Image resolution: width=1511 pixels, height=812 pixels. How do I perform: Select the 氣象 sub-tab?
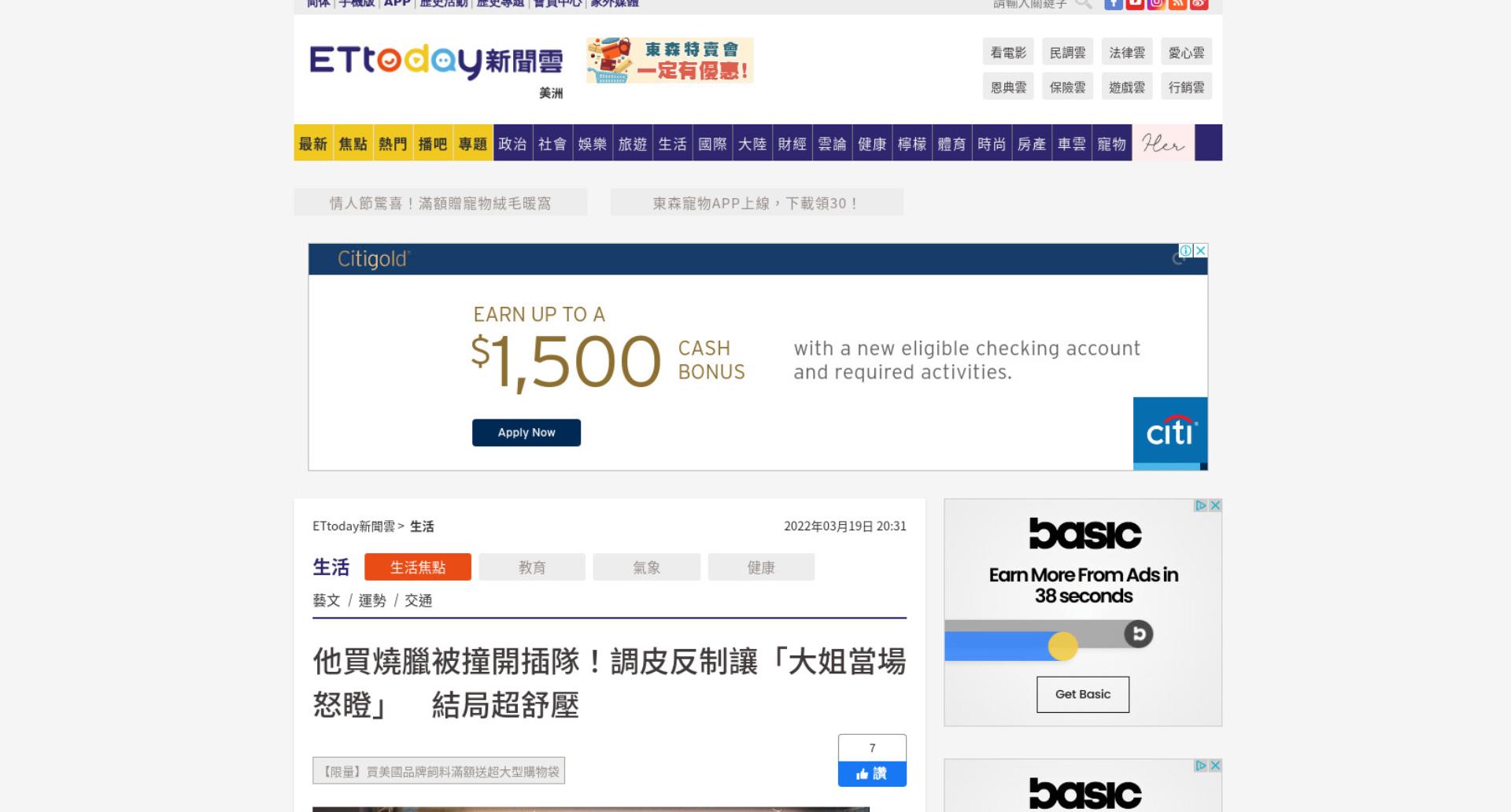click(x=647, y=567)
